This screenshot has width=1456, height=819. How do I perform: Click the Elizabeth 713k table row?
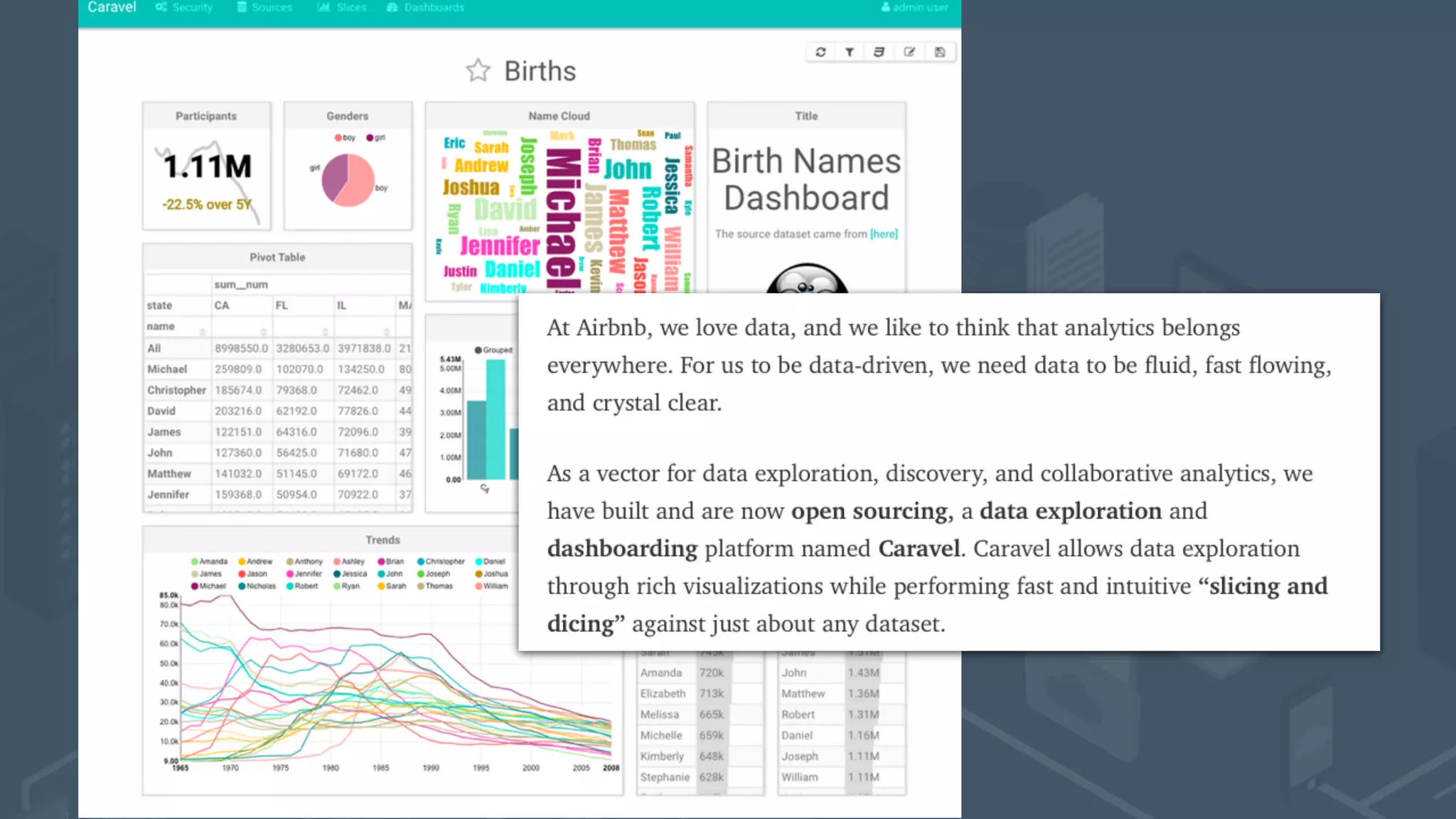(x=700, y=693)
